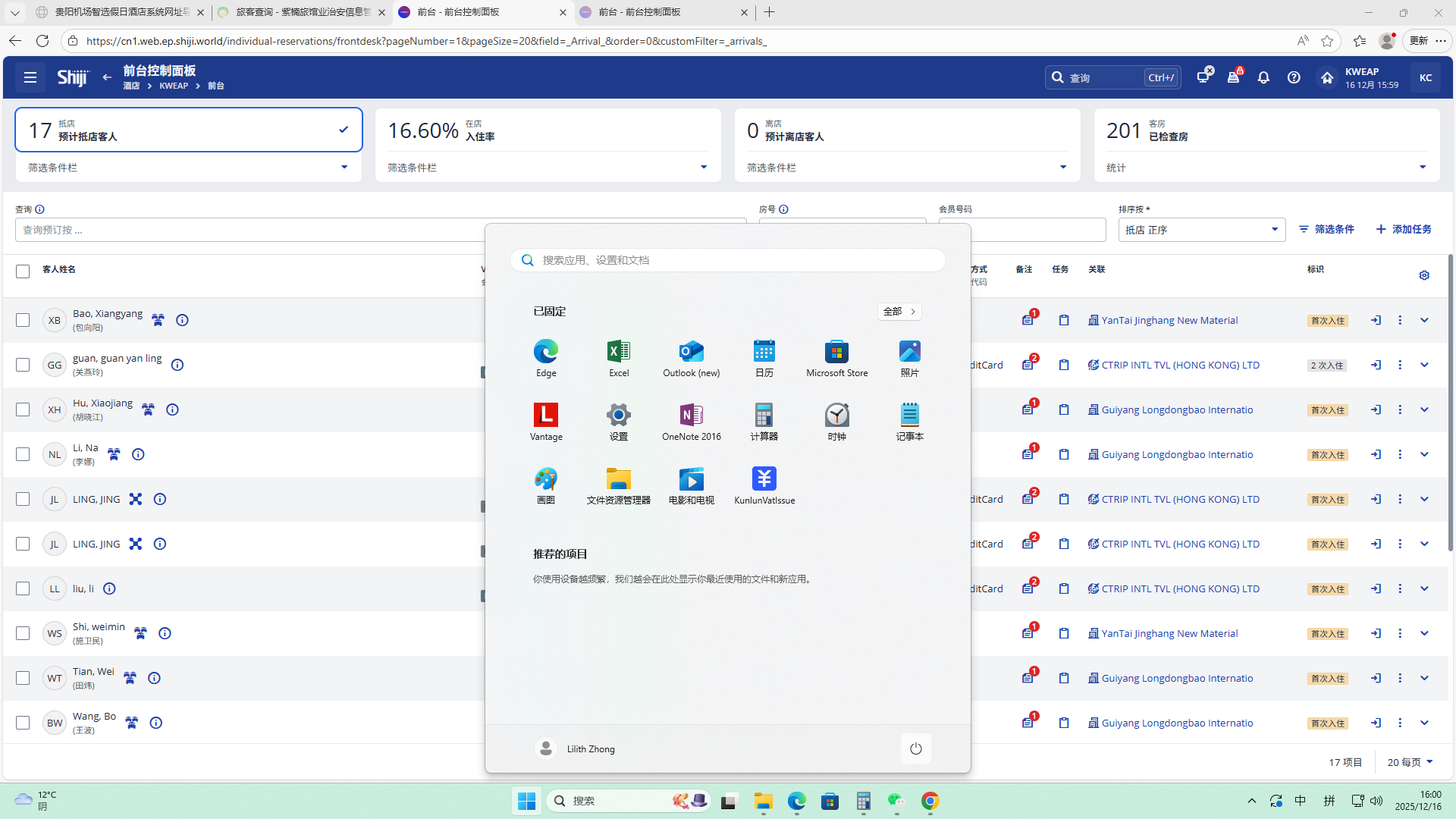
Task: Open the 全部 all apps button
Action: pyautogui.click(x=899, y=312)
